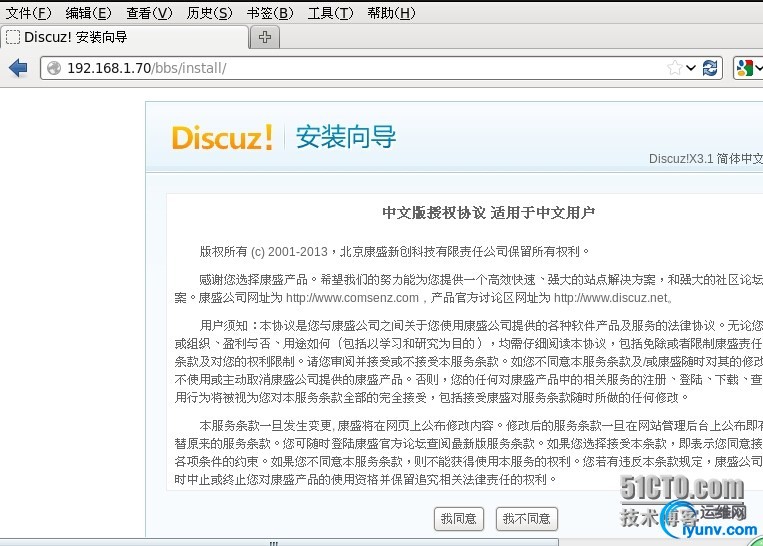This screenshot has height=546, width=763.
Task: Click the 安装向导 title text
Action: 346,137
